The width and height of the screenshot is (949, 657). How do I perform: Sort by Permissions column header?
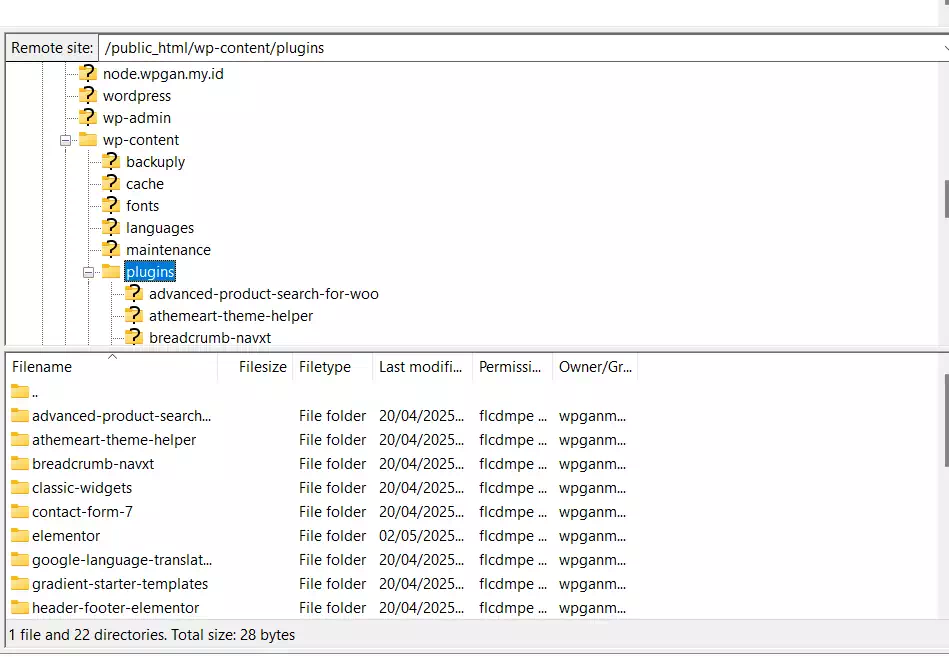(x=512, y=367)
